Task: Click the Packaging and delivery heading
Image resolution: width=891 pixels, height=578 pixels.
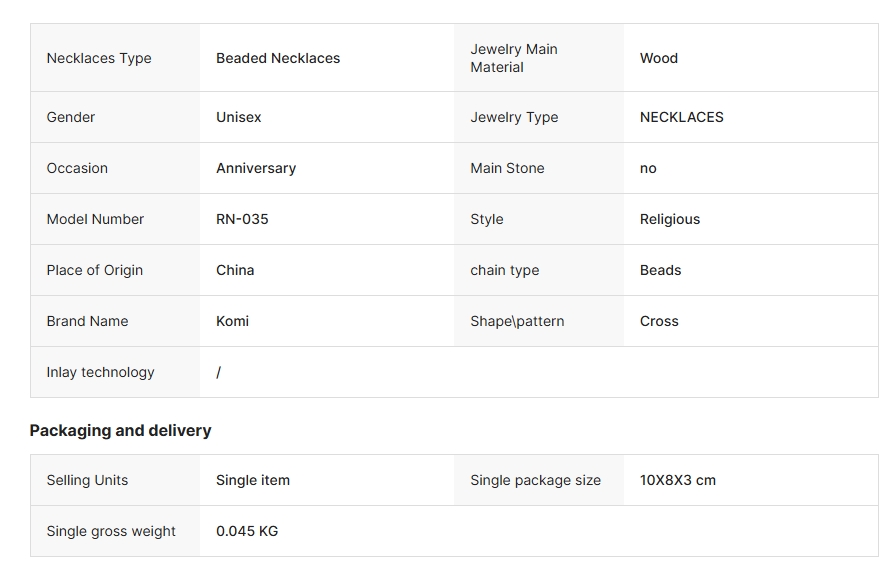Action: click(x=120, y=431)
